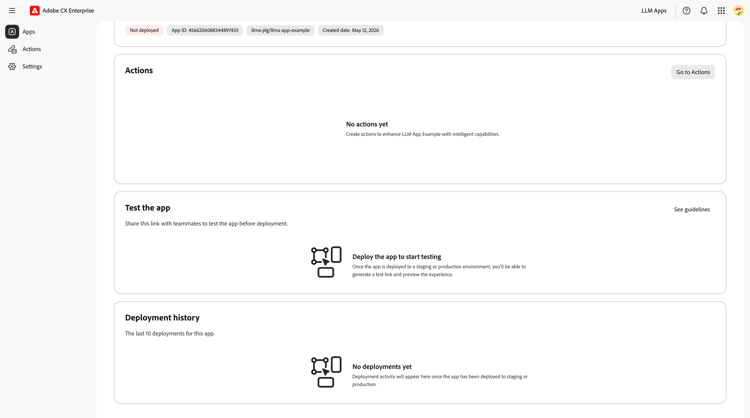This screenshot has height=418, width=750.
Task: Click the Adobe logo icon
Action: click(x=34, y=11)
